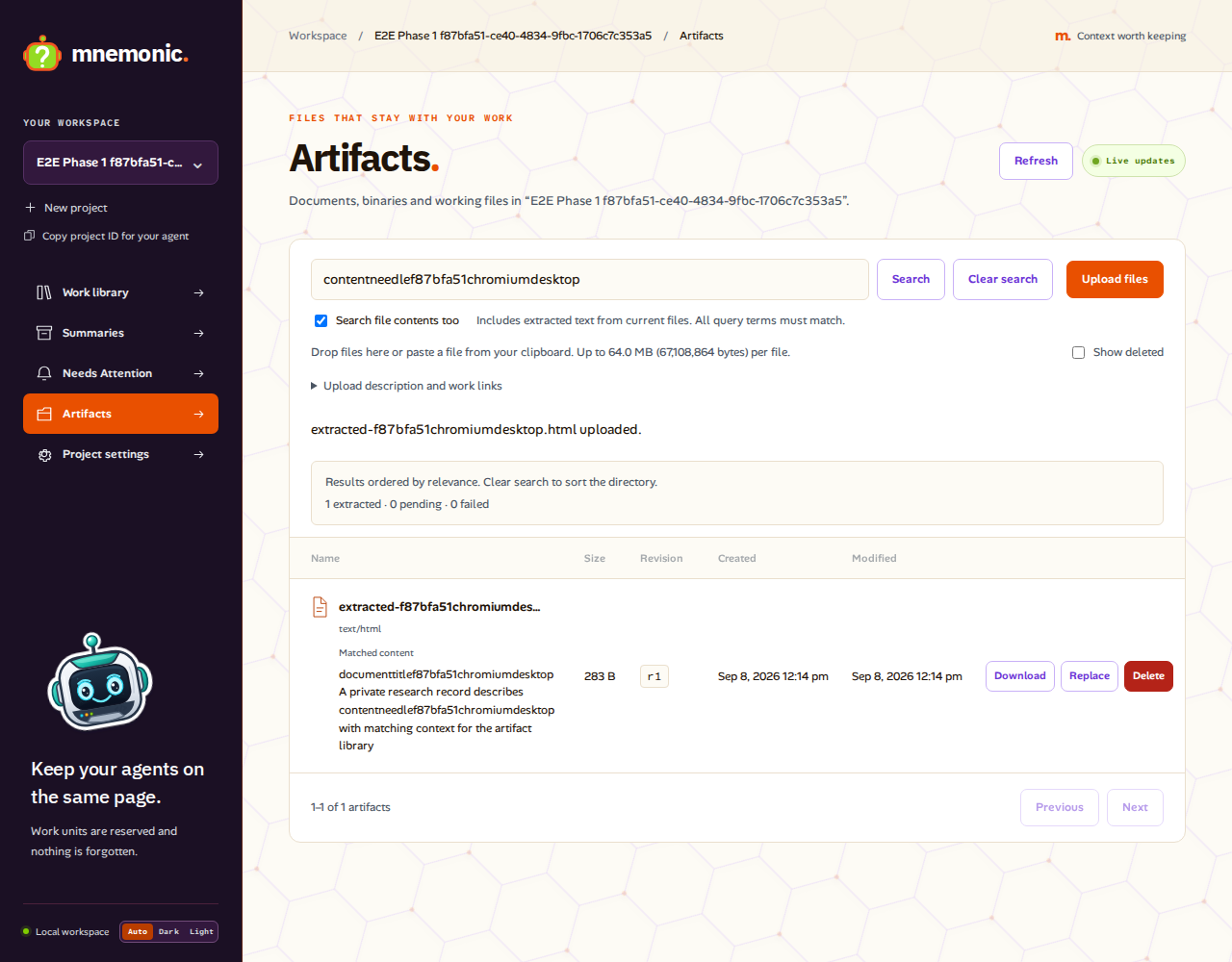Open the Artifacts sidebar menu item
Viewport: 1232px width, 962px height.
pyautogui.click(x=120, y=414)
